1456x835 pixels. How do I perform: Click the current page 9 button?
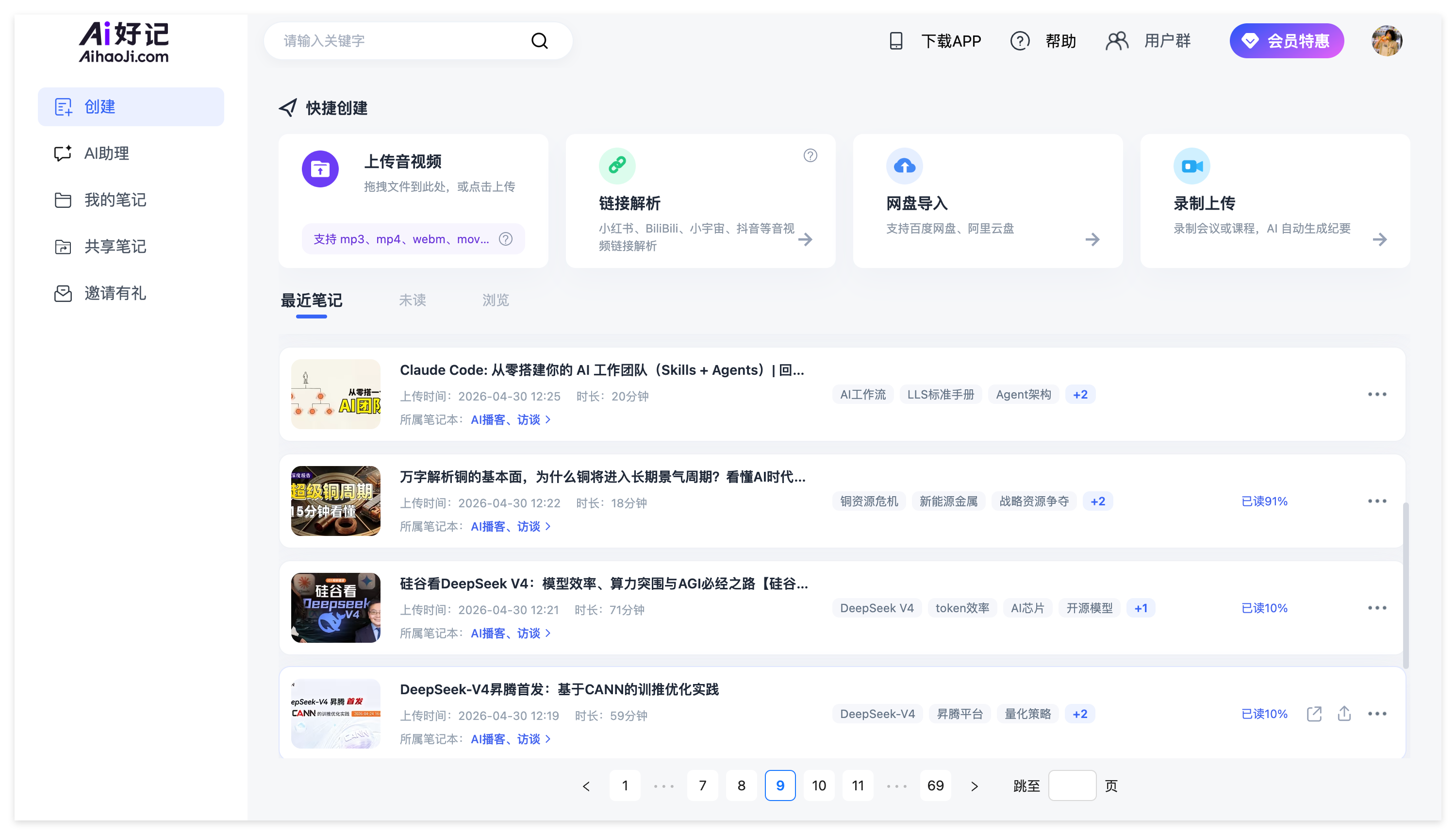pos(780,785)
